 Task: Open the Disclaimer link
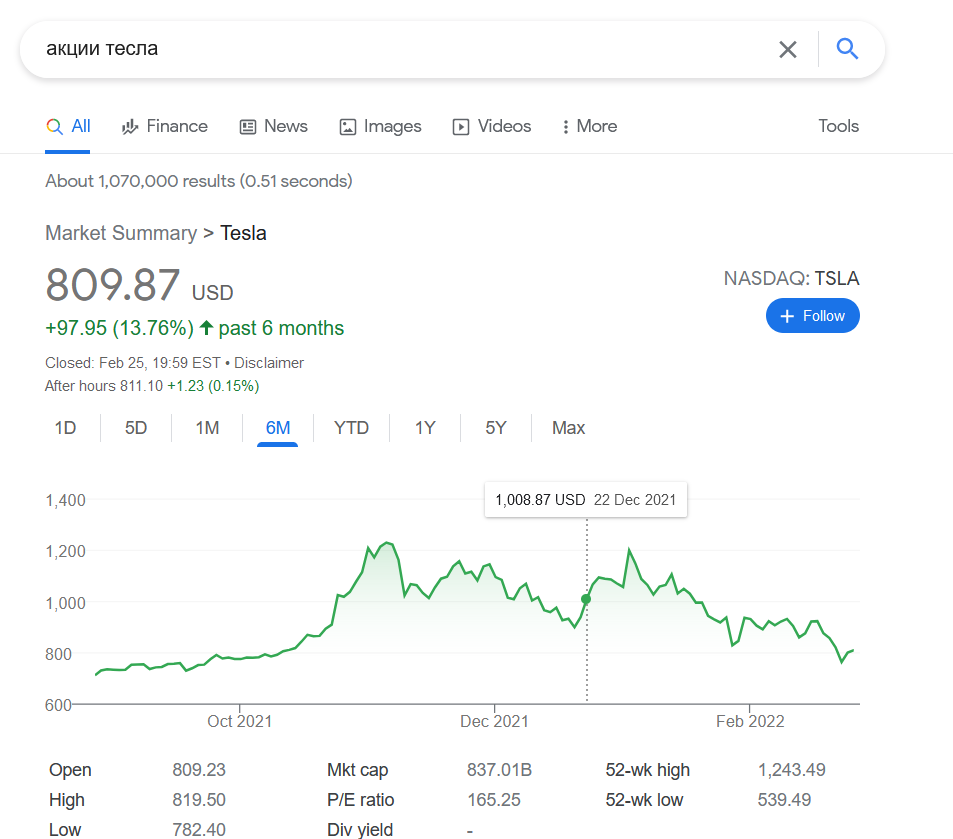[269, 363]
